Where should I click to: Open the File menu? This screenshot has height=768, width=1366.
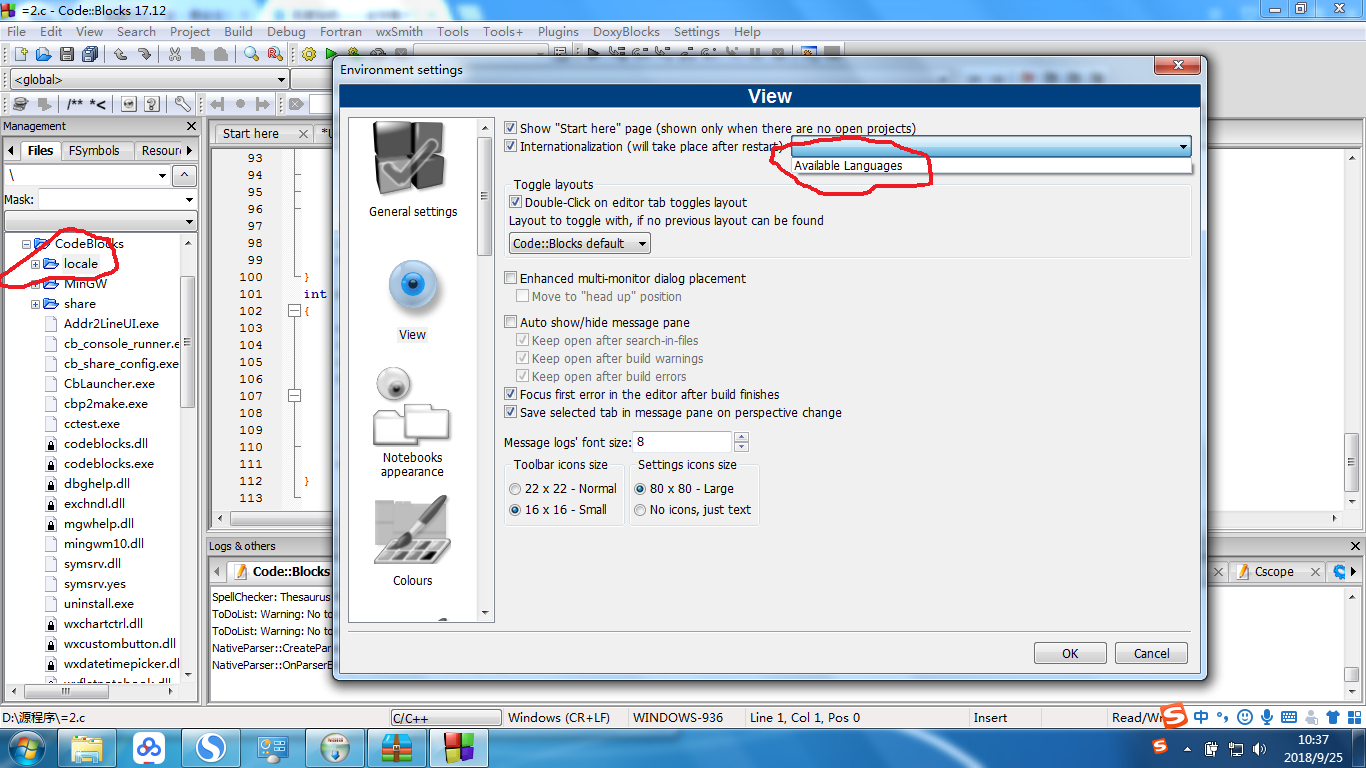17,31
